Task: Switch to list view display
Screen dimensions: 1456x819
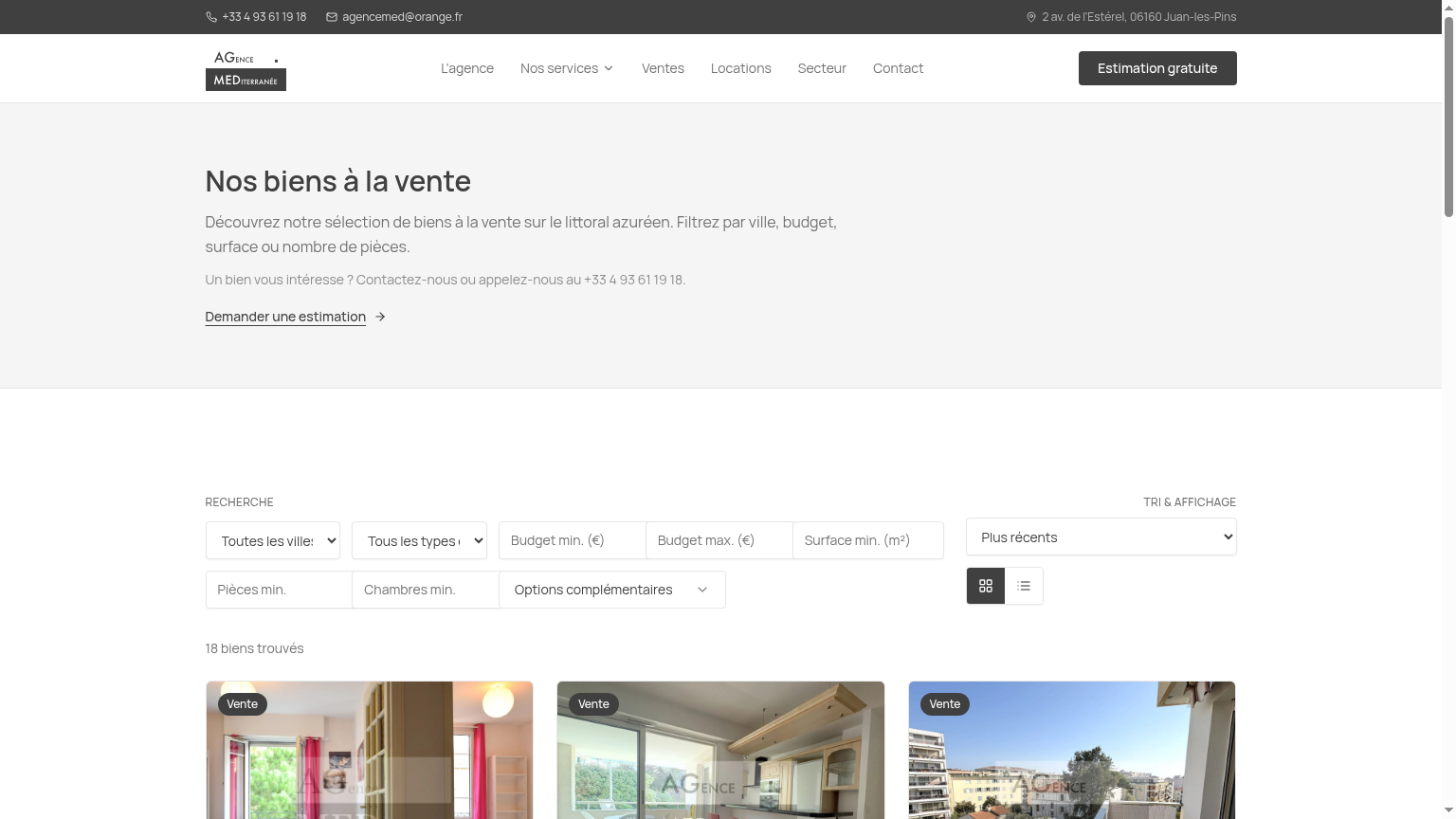Action: tap(1024, 586)
